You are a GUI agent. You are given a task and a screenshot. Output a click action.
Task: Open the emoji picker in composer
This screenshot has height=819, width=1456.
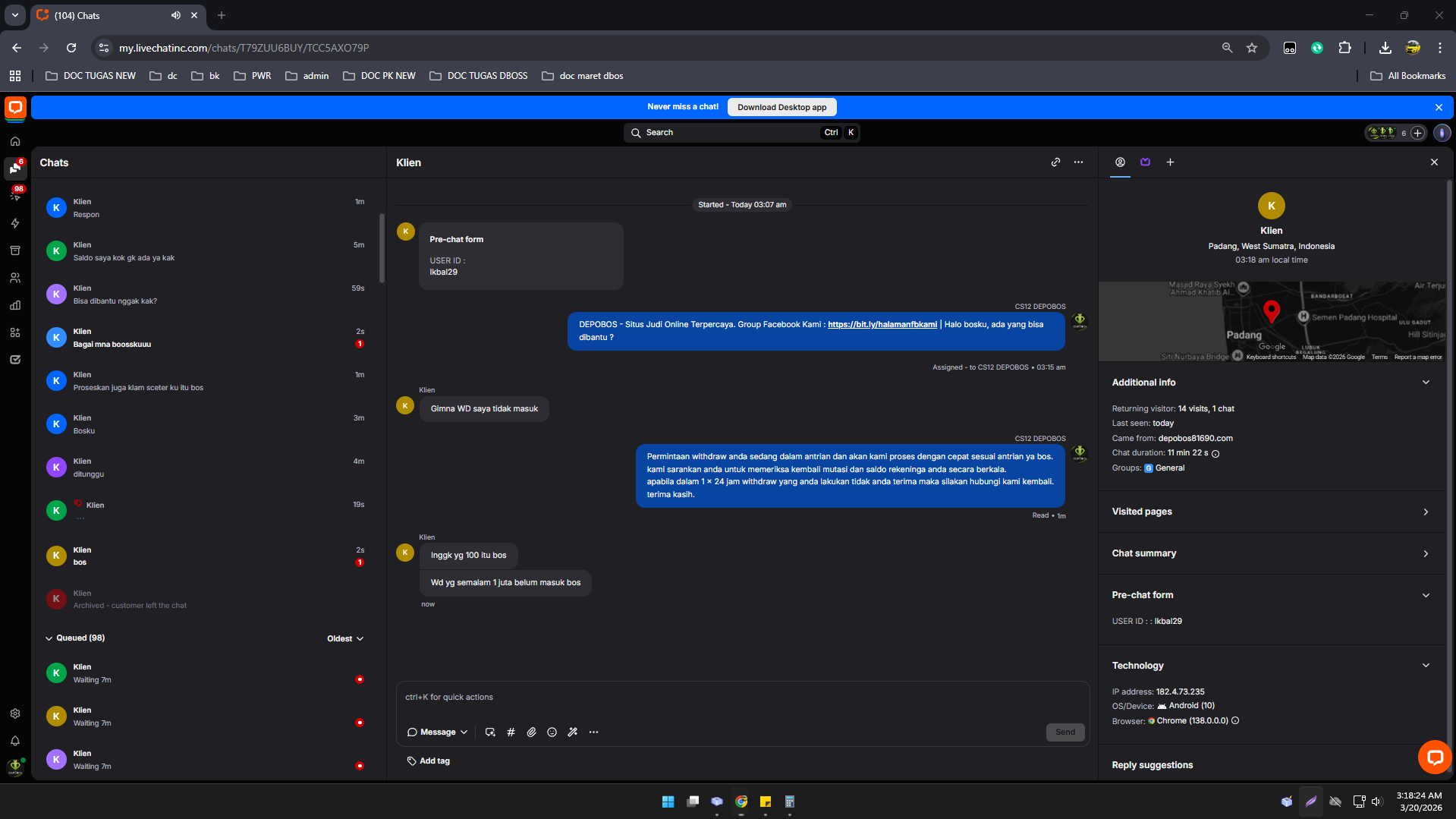click(552, 732)
